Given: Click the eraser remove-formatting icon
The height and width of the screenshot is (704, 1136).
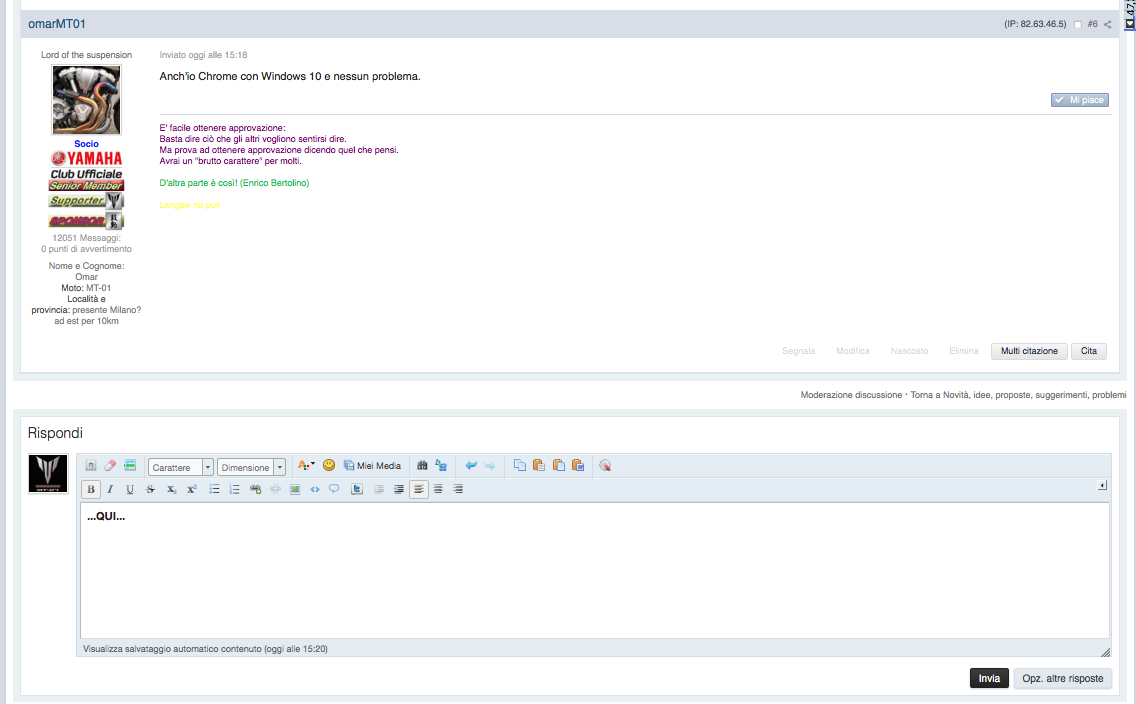Looking at the screenshot, I should 110,466.
